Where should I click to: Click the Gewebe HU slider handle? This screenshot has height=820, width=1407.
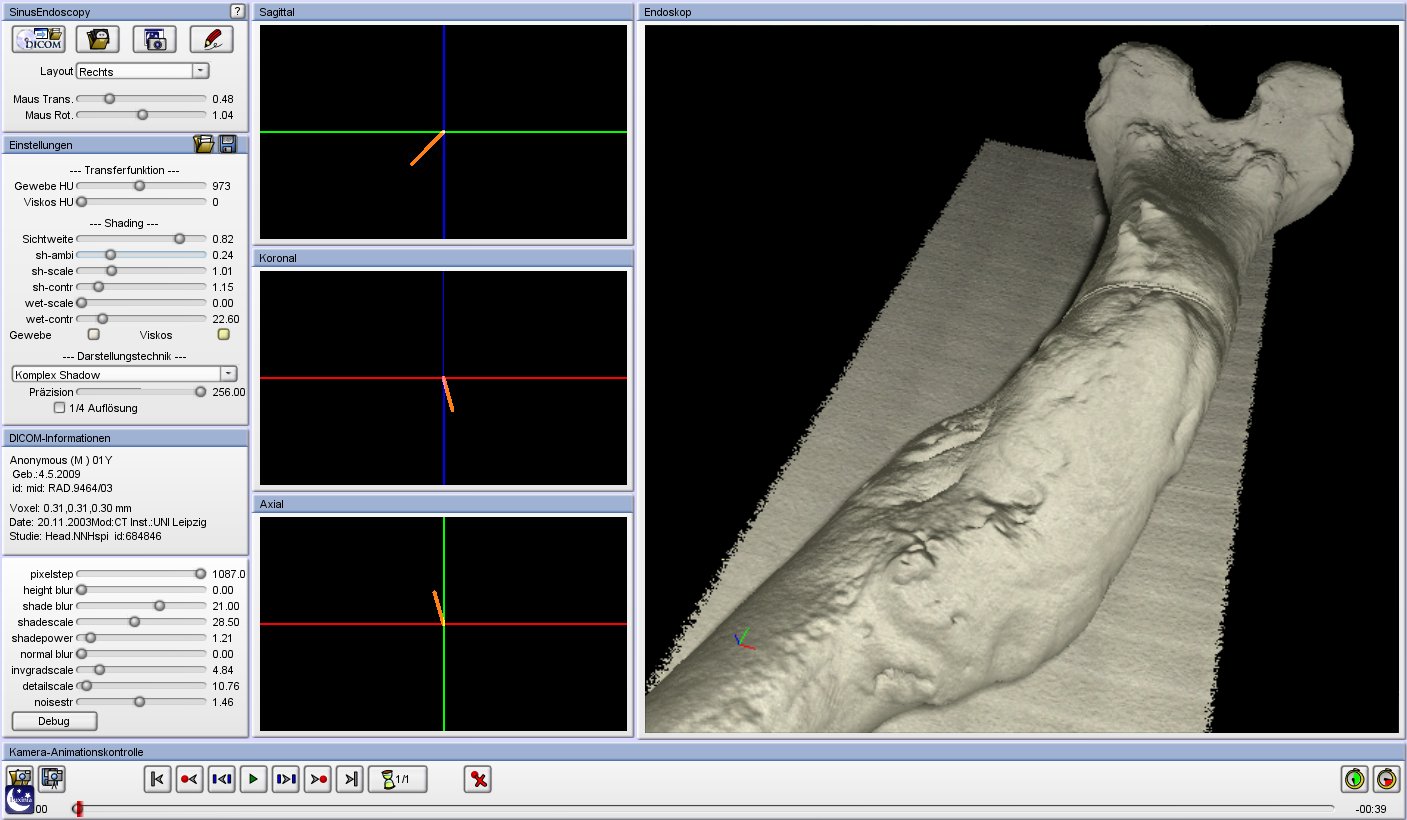[x=139, y=186]
